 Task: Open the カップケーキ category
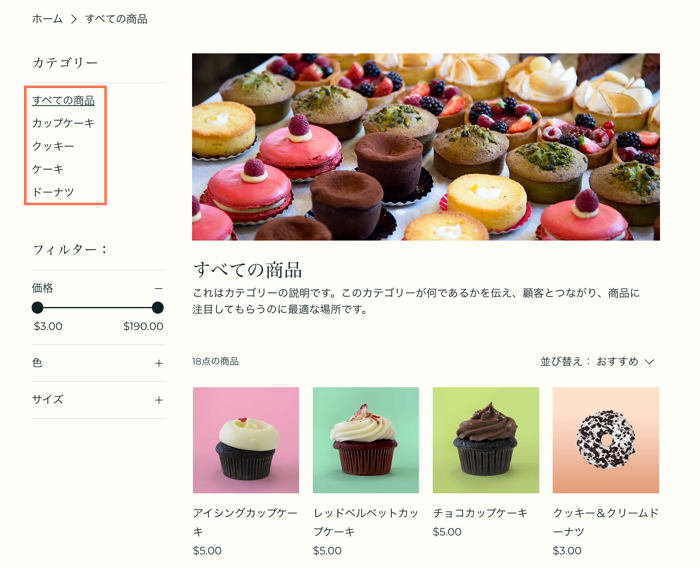(63, 123)
